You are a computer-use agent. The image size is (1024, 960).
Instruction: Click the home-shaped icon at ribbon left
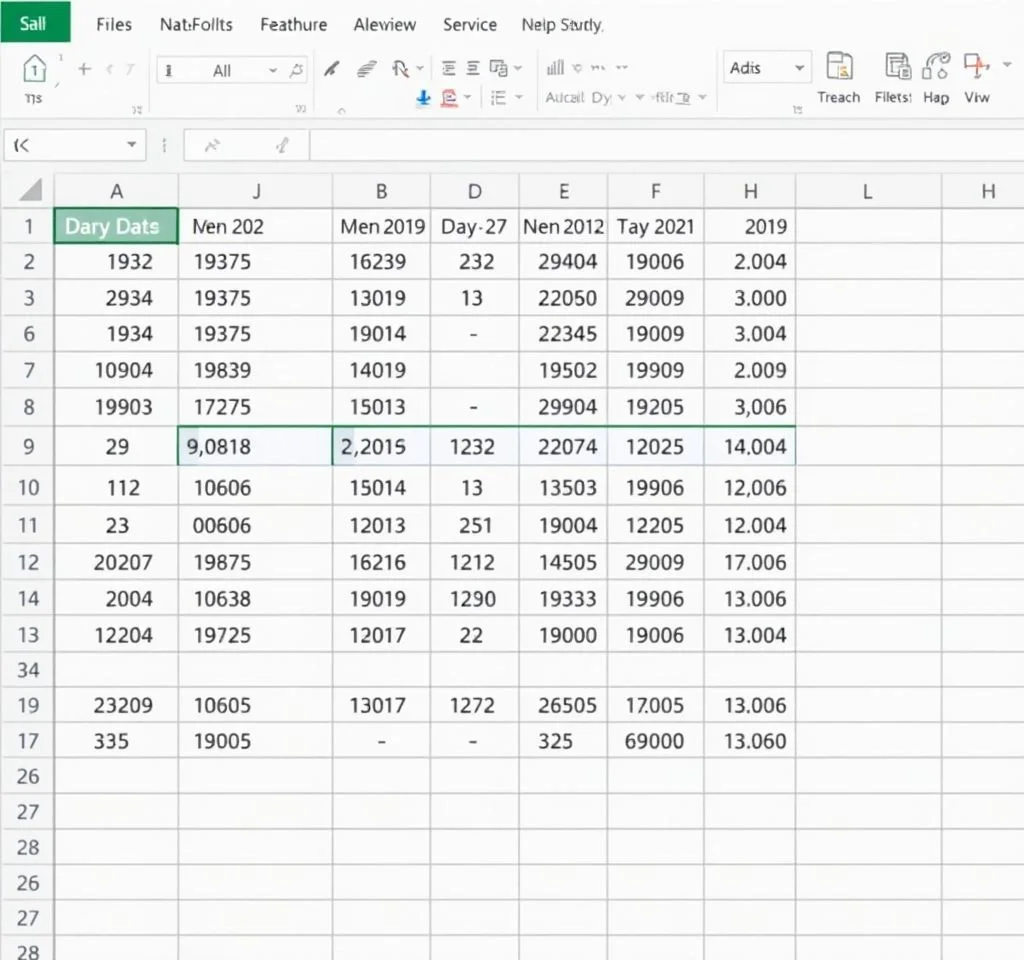pos(34,70)
